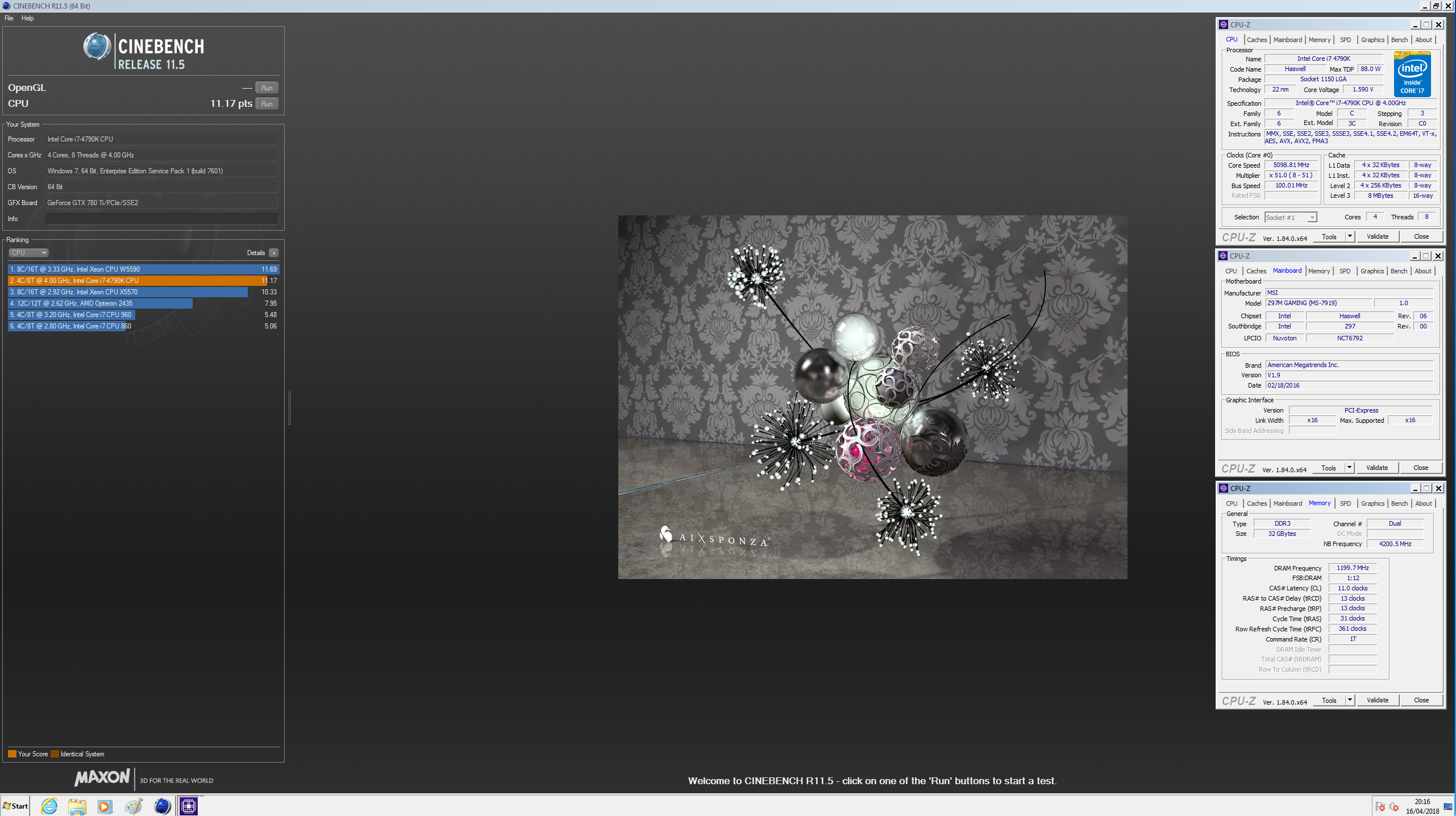Select ranking row Intel Core i7 CPU 960

(143, 315)
